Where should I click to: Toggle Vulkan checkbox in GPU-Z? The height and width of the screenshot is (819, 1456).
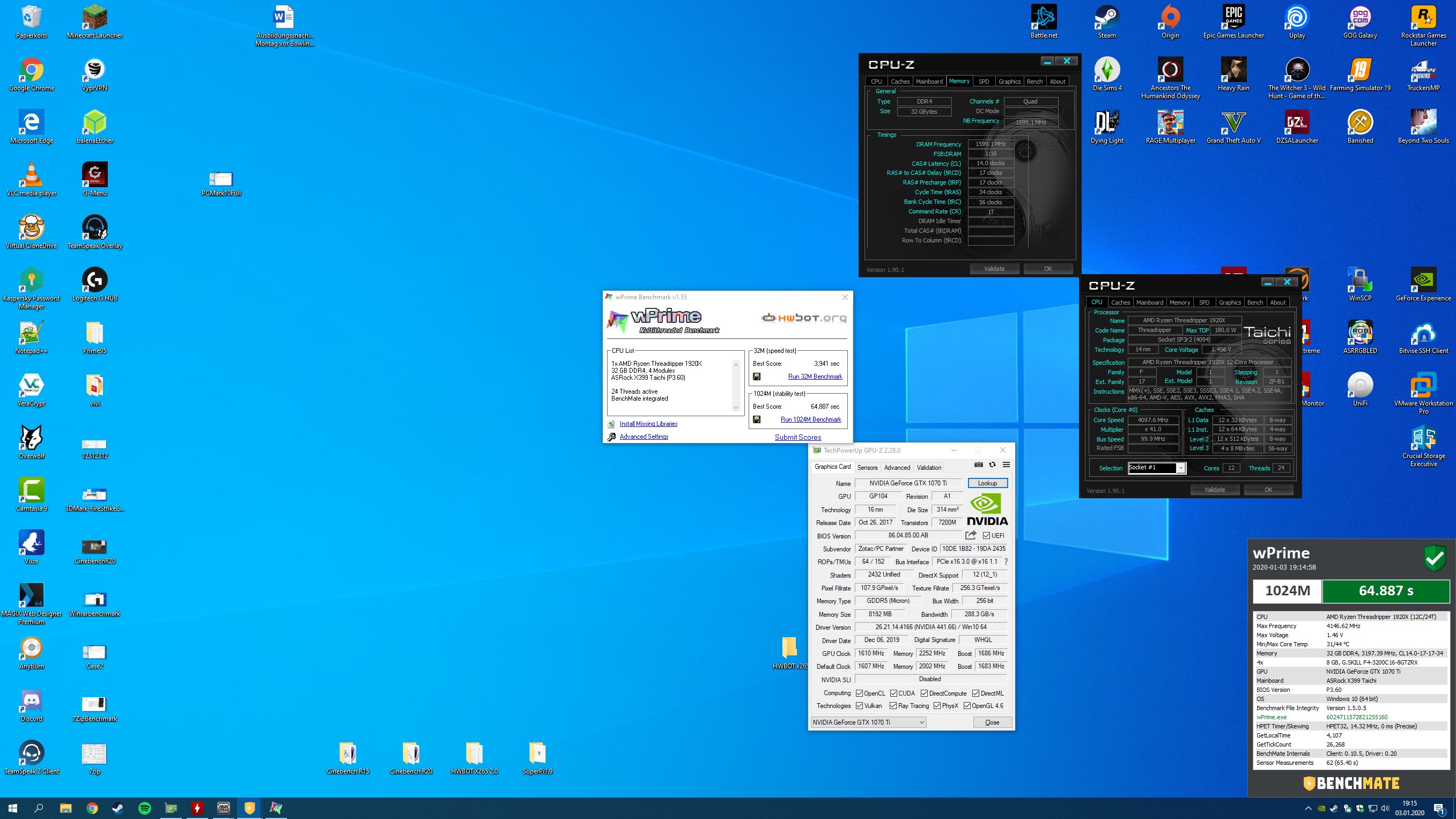tap(859, 706)
